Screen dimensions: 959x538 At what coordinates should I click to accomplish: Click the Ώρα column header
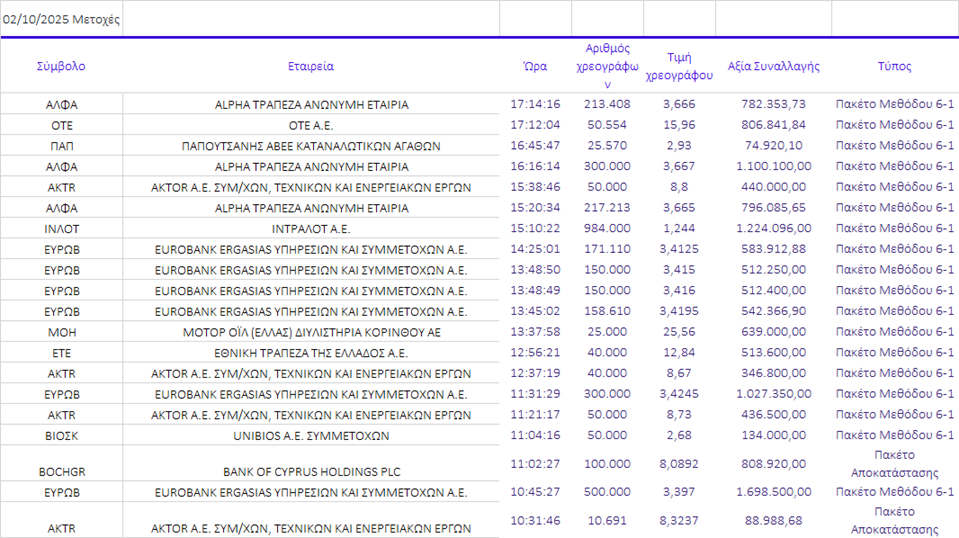tap(535, 66)
